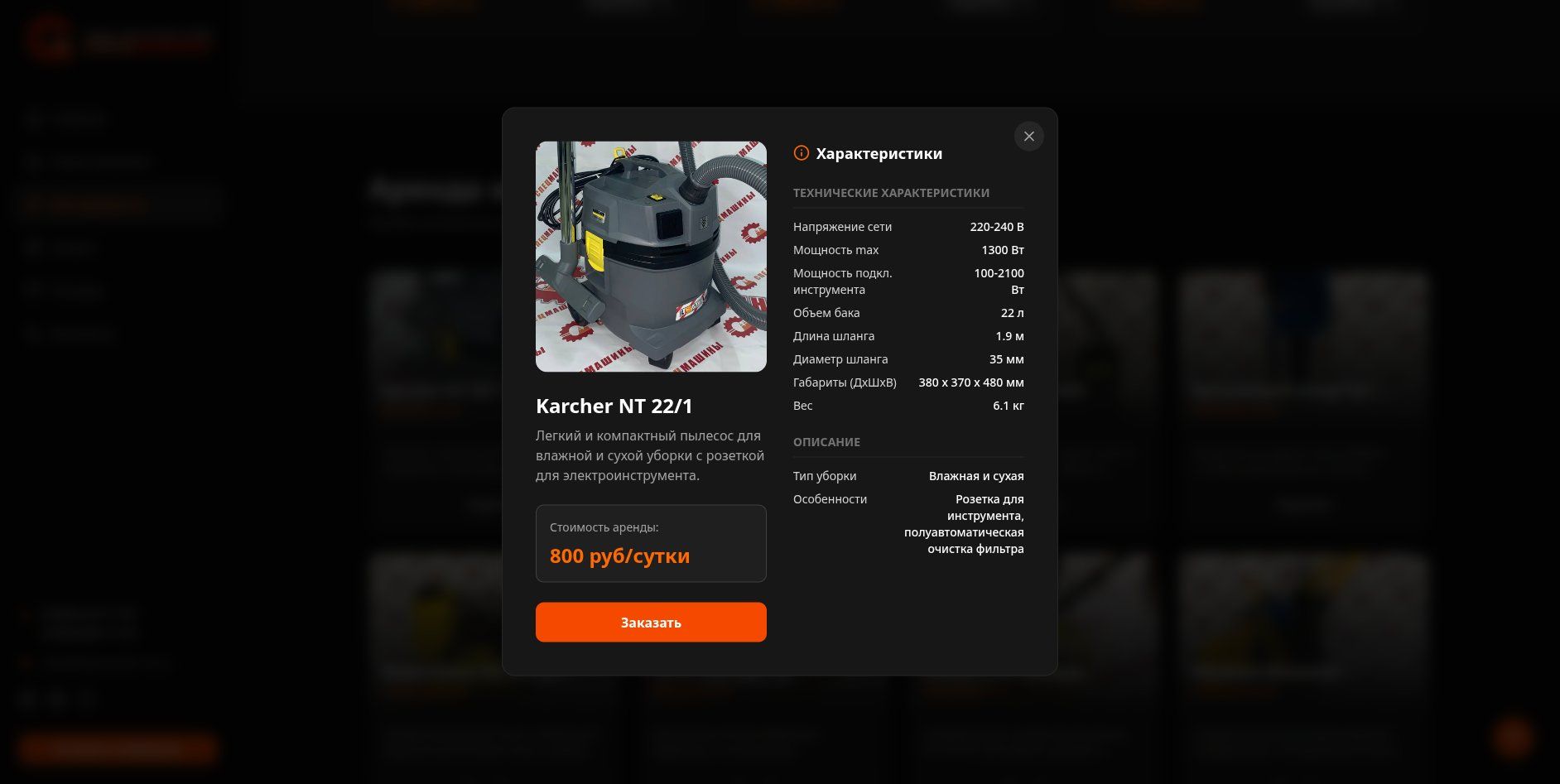The width and height of the screenshot is (1560, 784).
Task: Click the 1300 Вт power value
Action: coord(1003,250)
